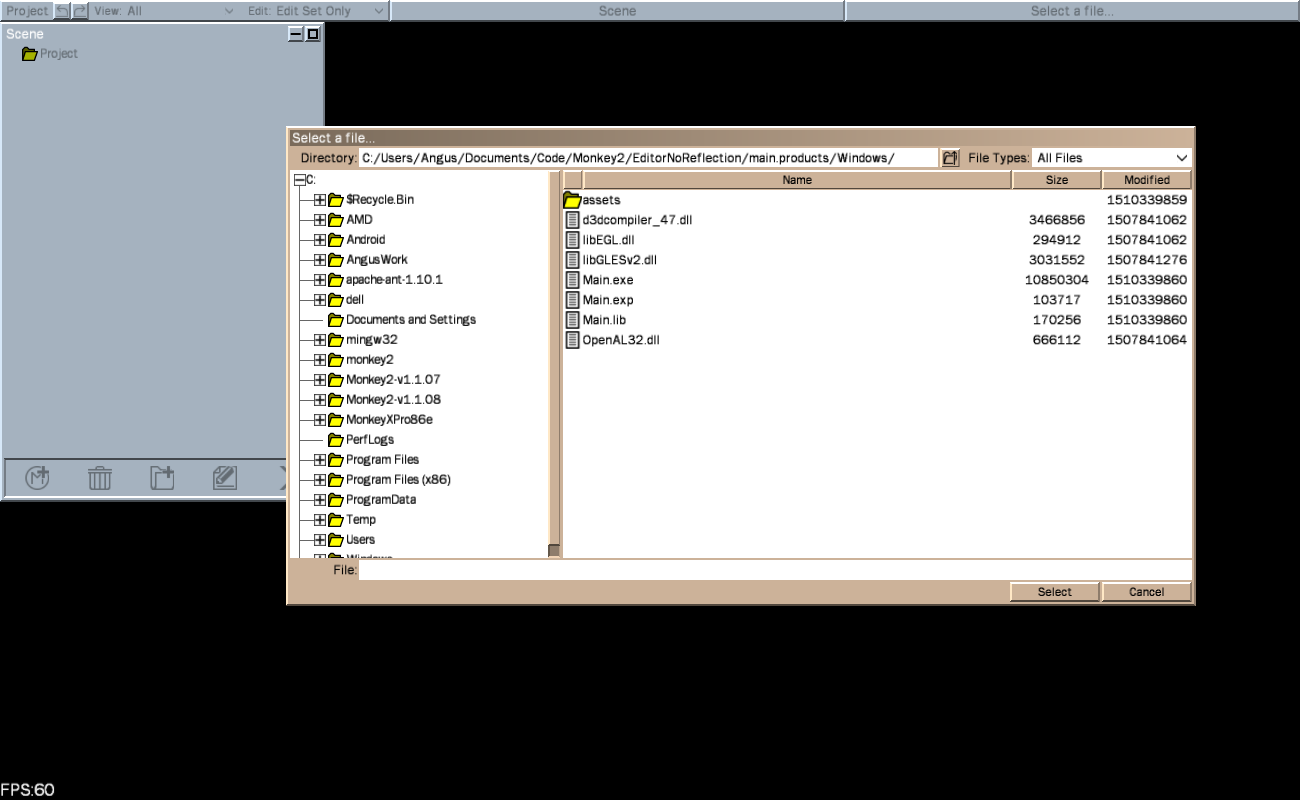Expand the Users folder tree node

pyautogui.click(x=320, y=540)
